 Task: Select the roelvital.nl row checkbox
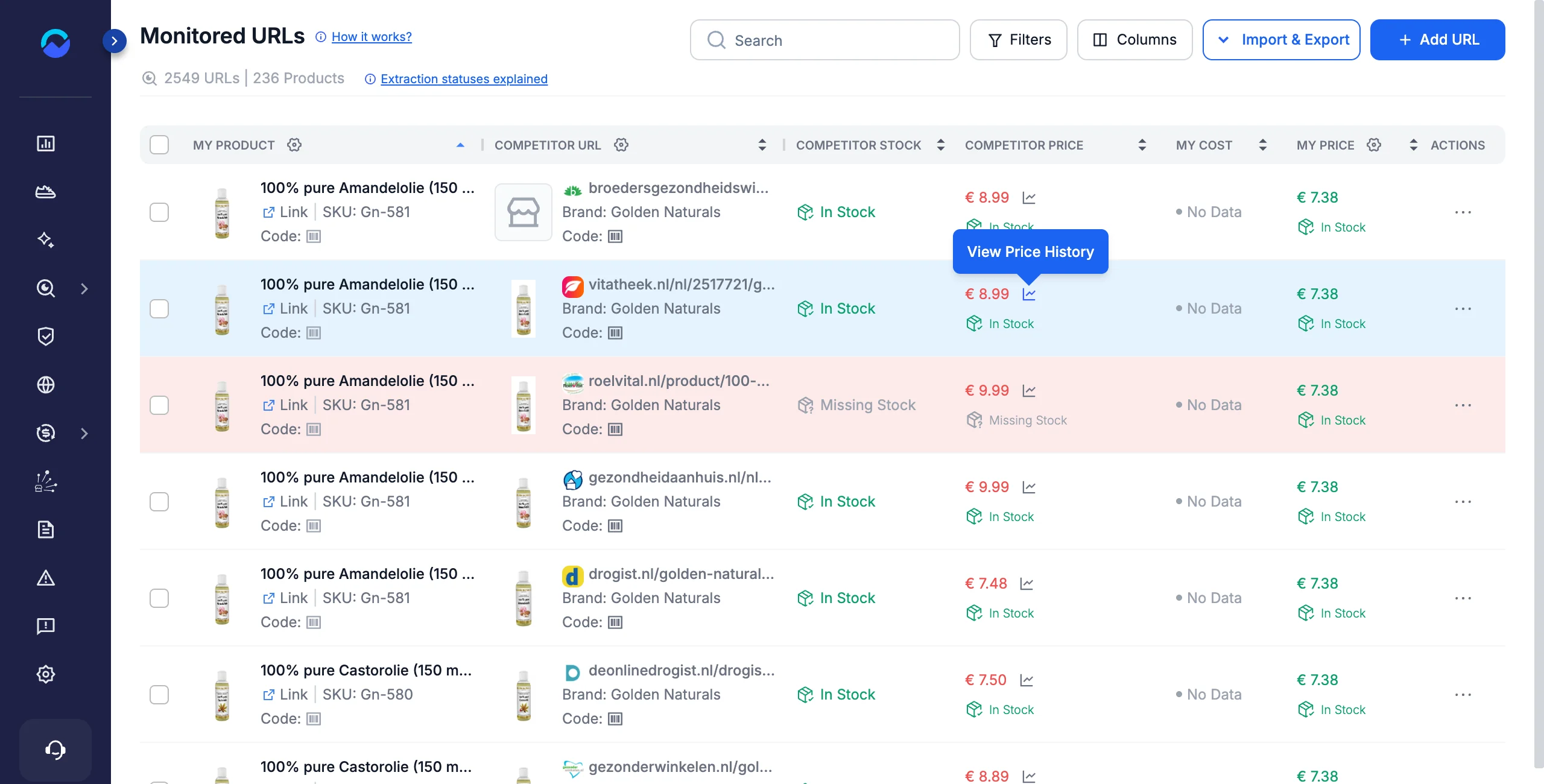(159, 405)
